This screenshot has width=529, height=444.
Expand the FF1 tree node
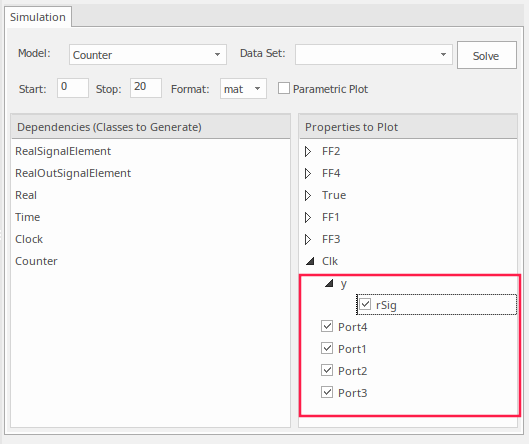(308, 217)
